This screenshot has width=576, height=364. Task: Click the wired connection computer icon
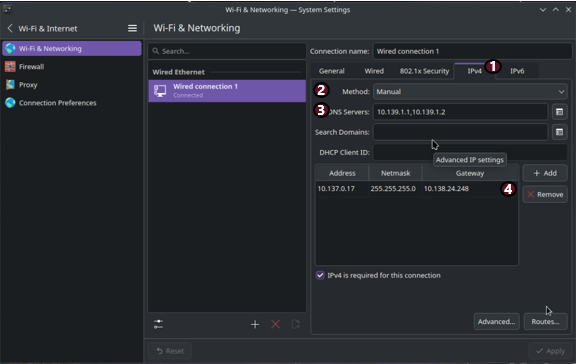point(160,91)
